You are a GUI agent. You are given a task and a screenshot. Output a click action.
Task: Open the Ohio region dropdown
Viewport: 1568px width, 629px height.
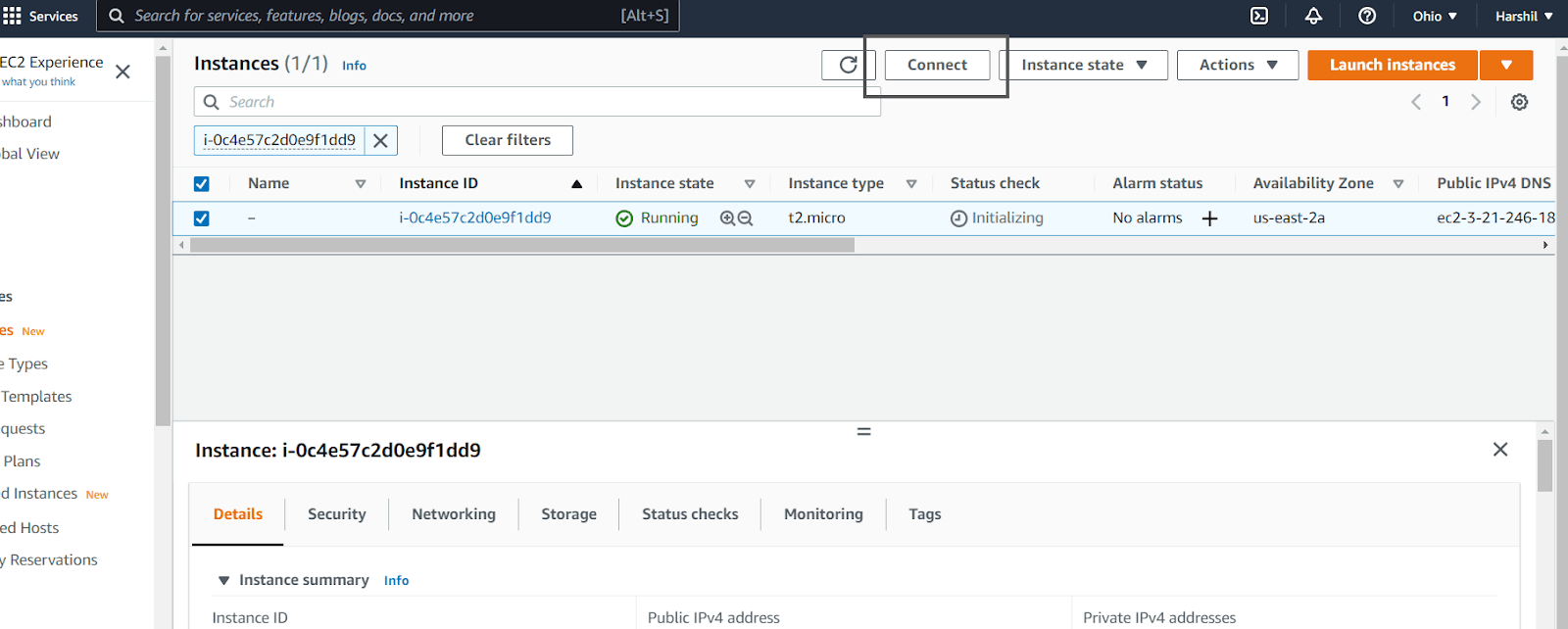point(1435,16)
